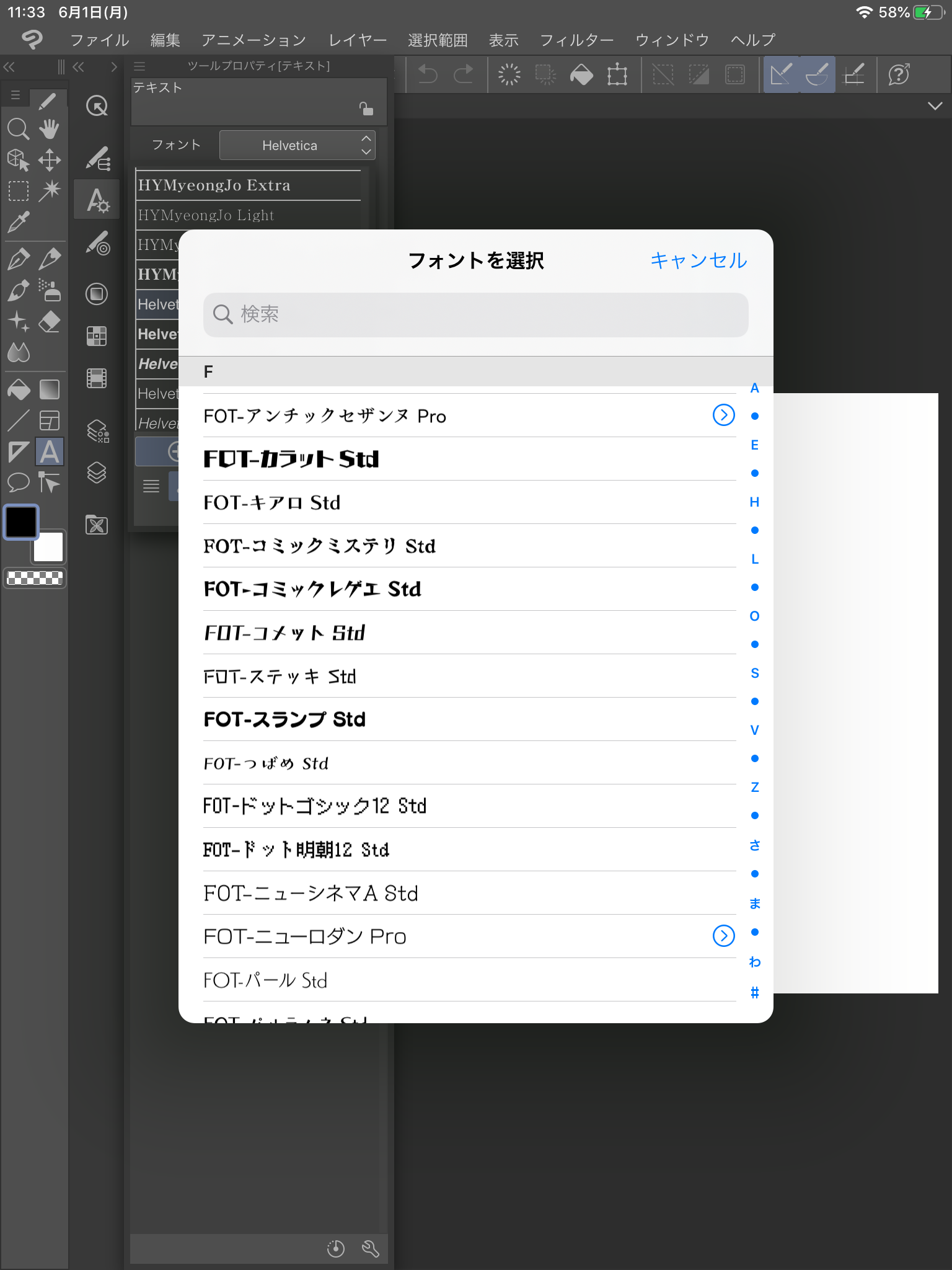Select the Fill bucket tool in toolbox

(18, 389)
